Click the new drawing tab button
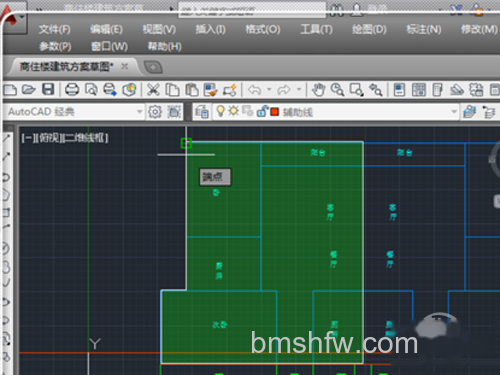The height and width of the screenshot is (375, 500). click(x=153, y=67)
